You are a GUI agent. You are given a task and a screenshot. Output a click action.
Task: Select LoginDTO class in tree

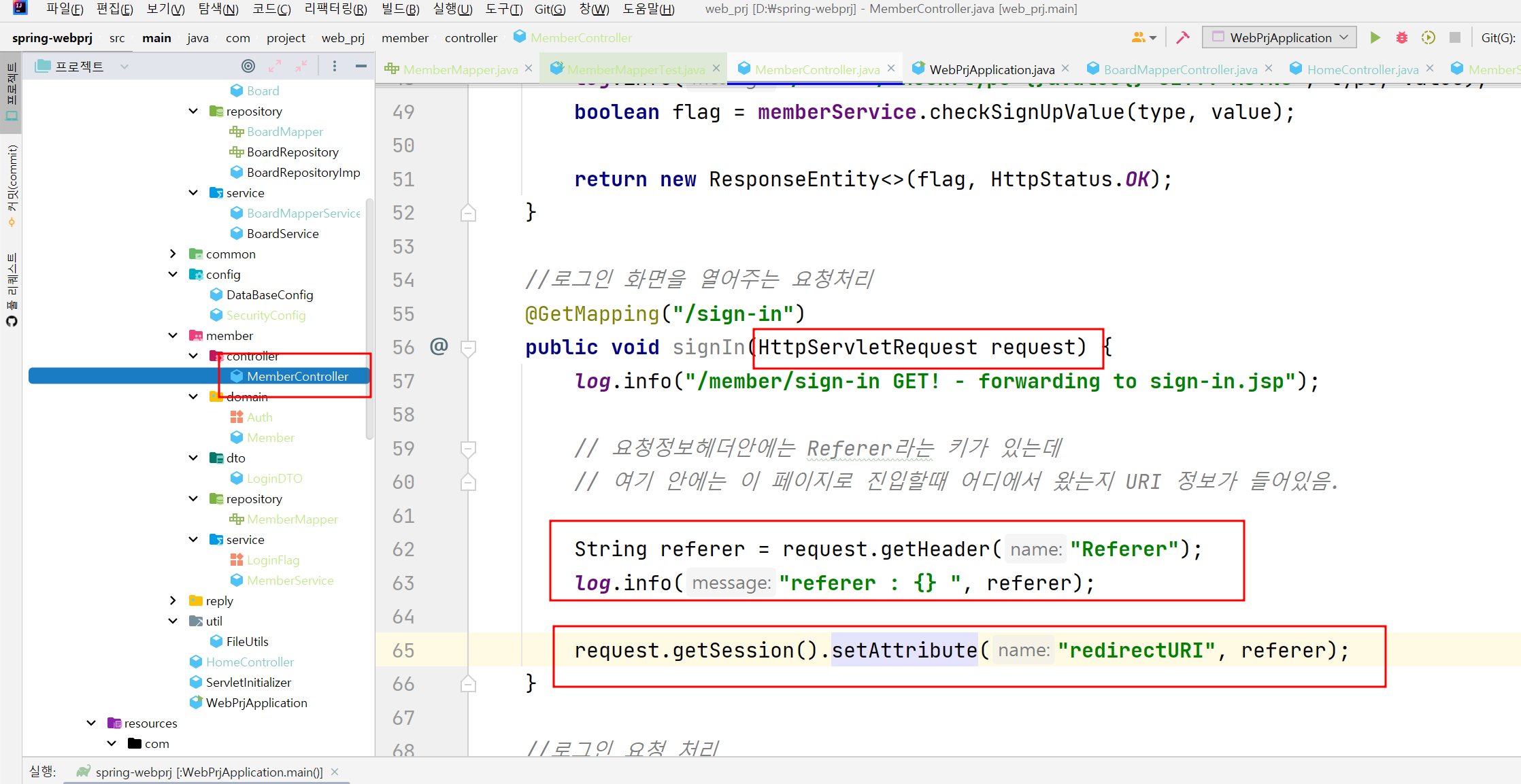pos(275,478)
